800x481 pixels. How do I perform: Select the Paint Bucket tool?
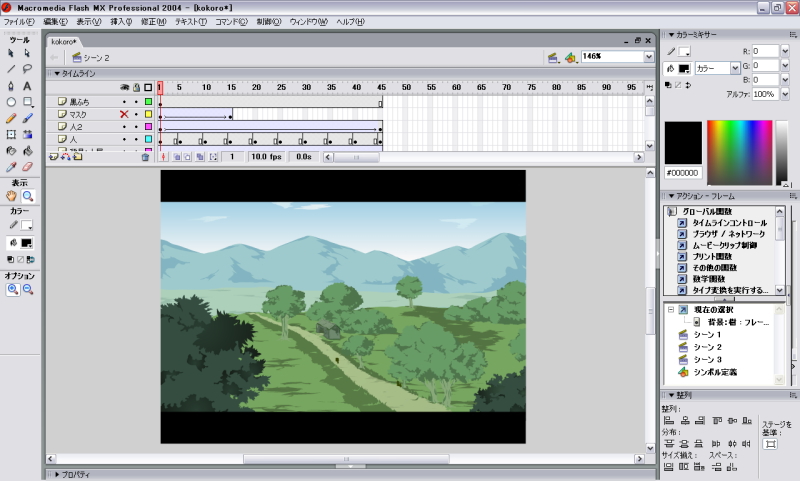tap(27, 151)
